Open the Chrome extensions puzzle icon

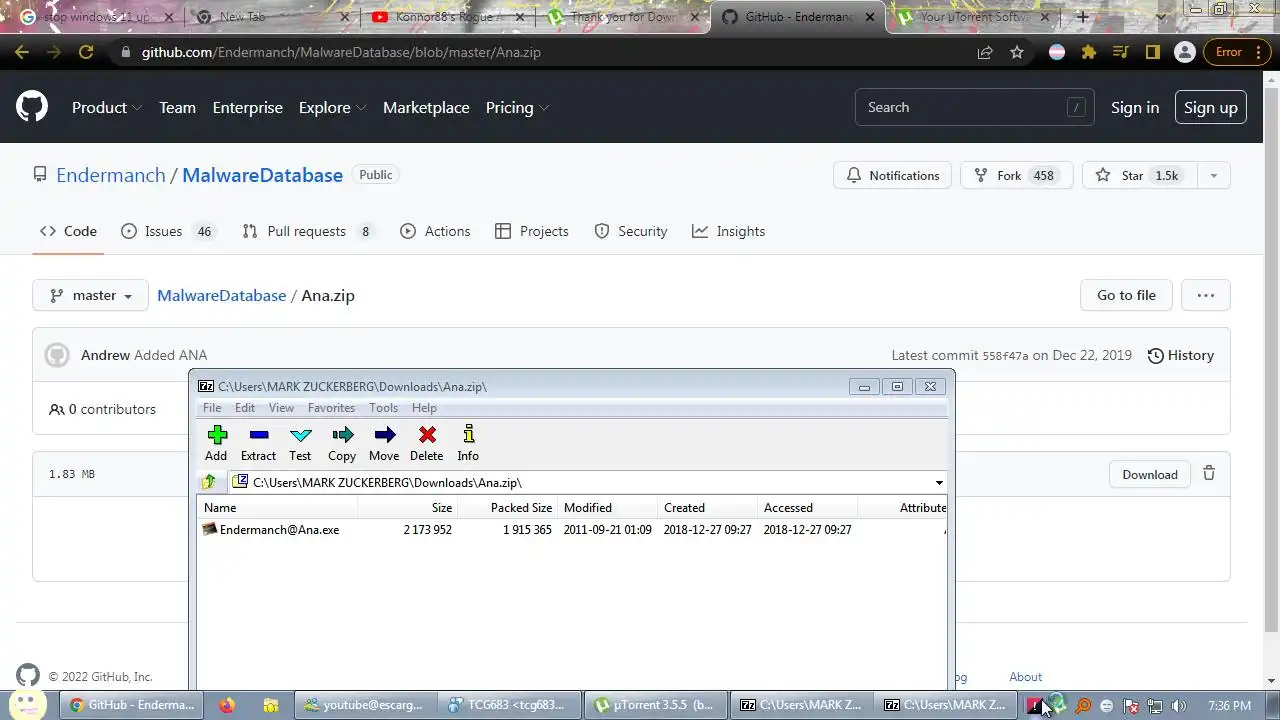pos(1089,52)
